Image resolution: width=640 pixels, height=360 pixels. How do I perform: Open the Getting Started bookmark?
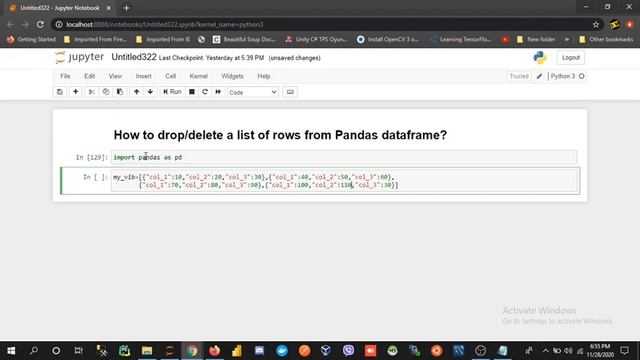(31, 39)
